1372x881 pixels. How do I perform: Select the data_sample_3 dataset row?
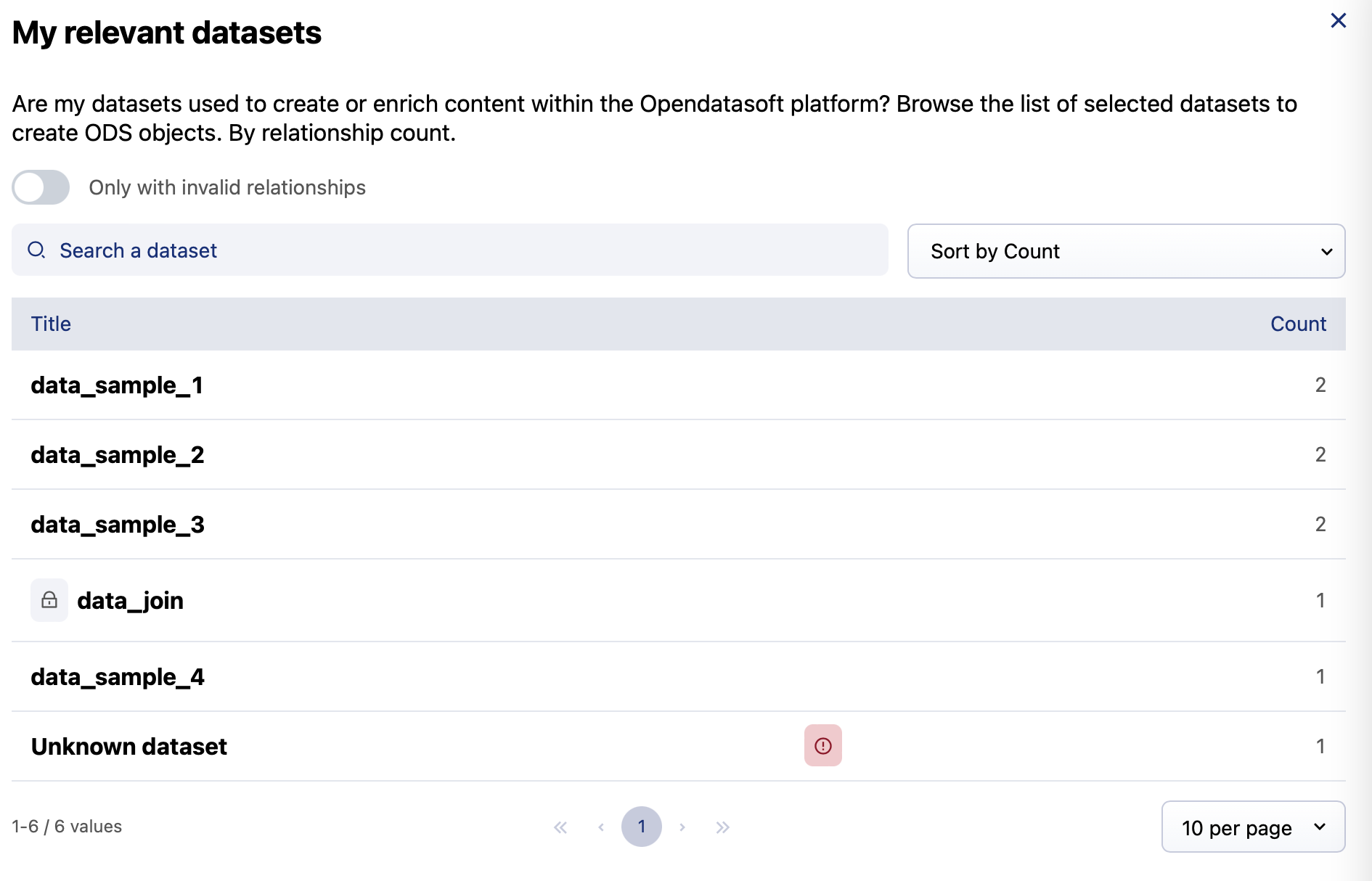(x=118, y=525)
